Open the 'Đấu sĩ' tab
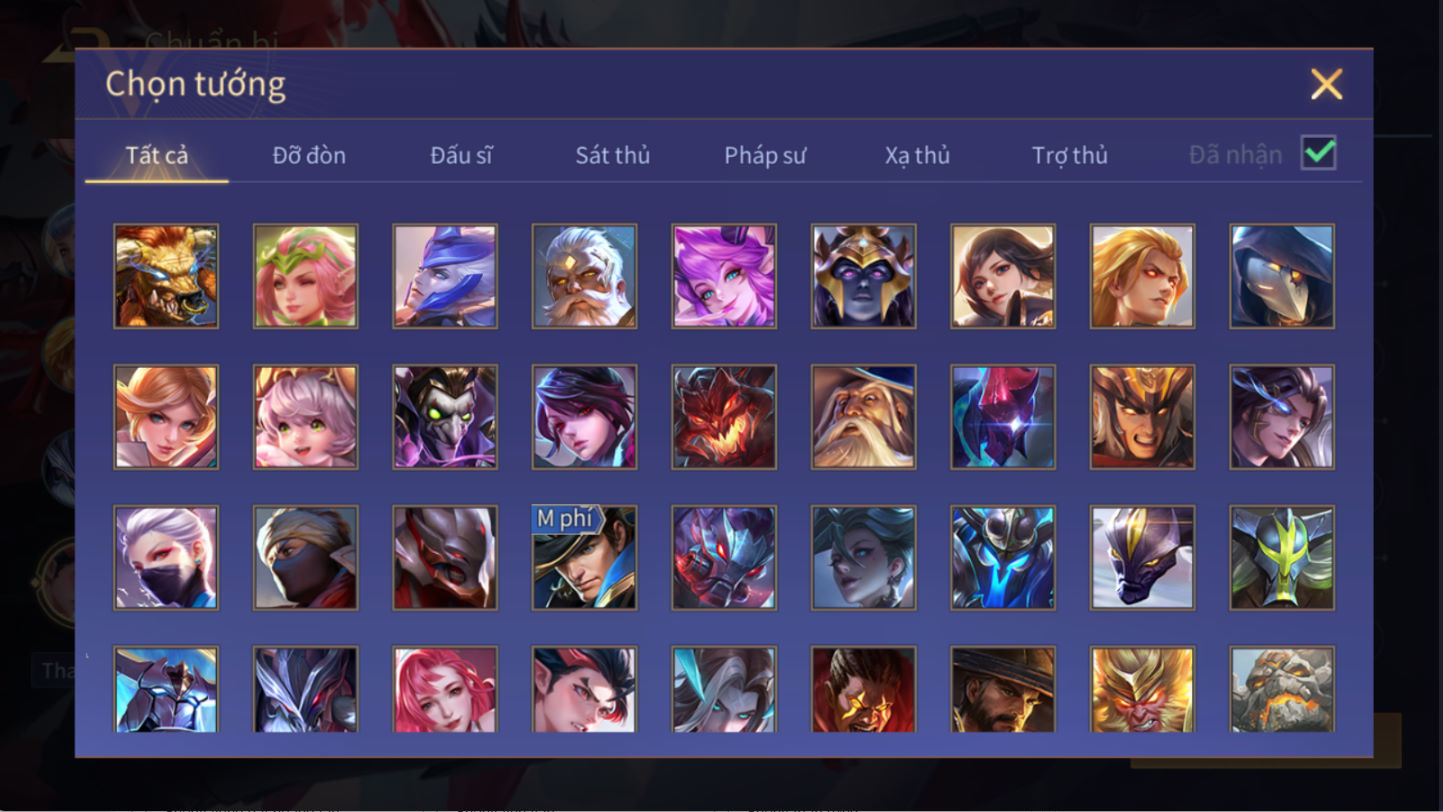The height and width of the screenshot is (812, 1443). tap(461, 155)
